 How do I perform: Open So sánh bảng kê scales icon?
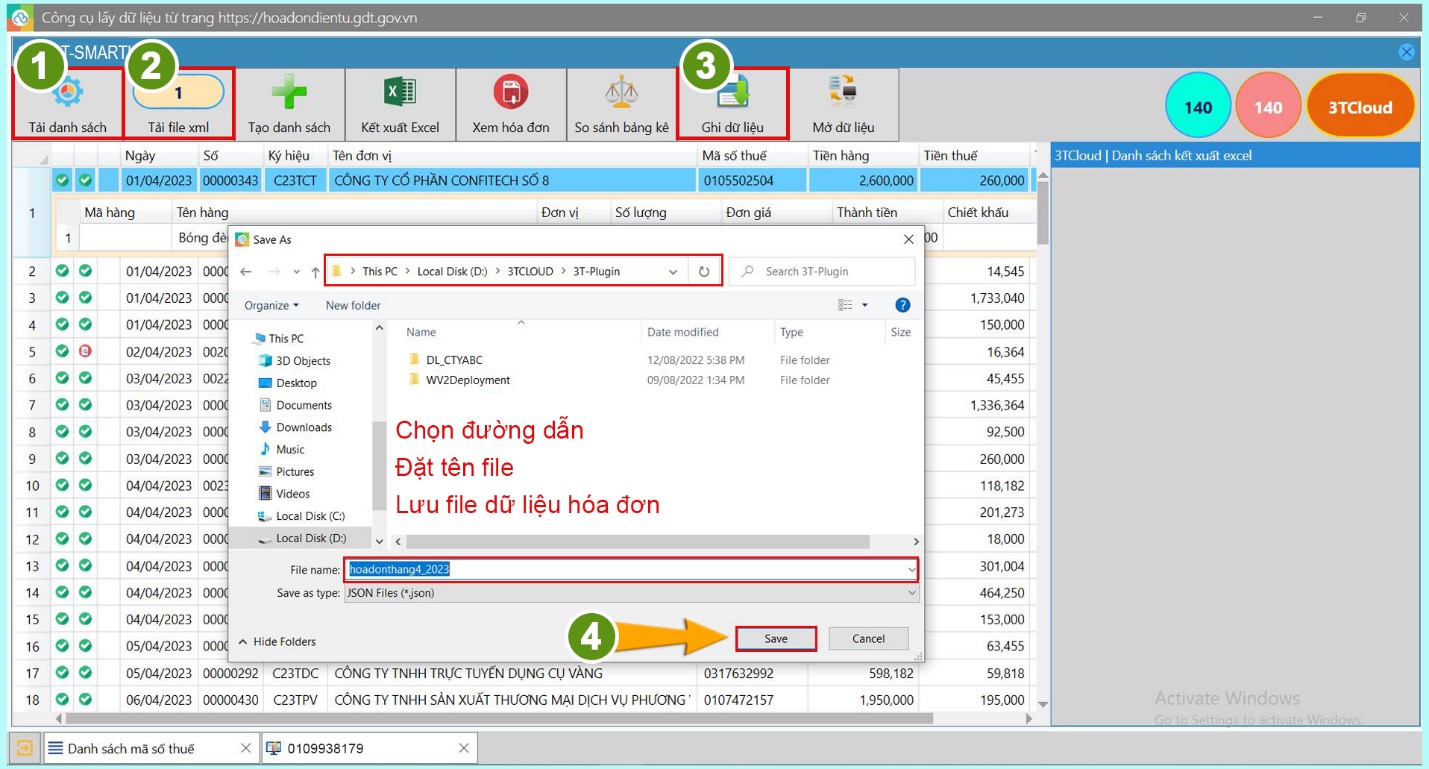(621, 93)
